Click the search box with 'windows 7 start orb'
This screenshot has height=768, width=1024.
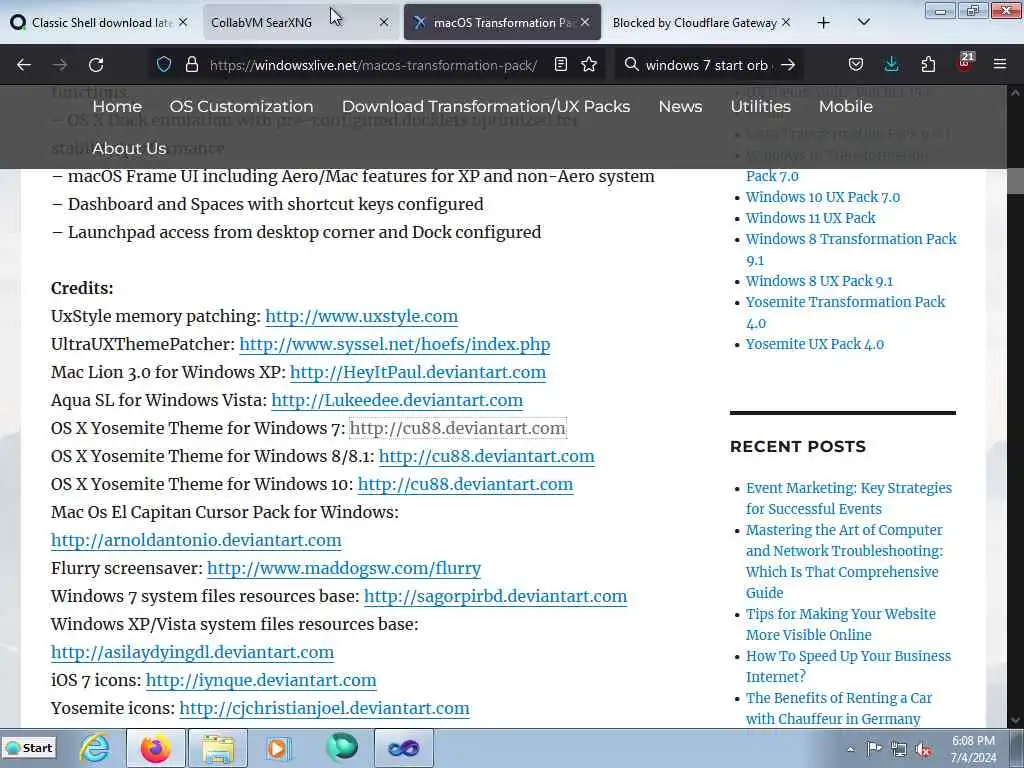click(707, 65)
